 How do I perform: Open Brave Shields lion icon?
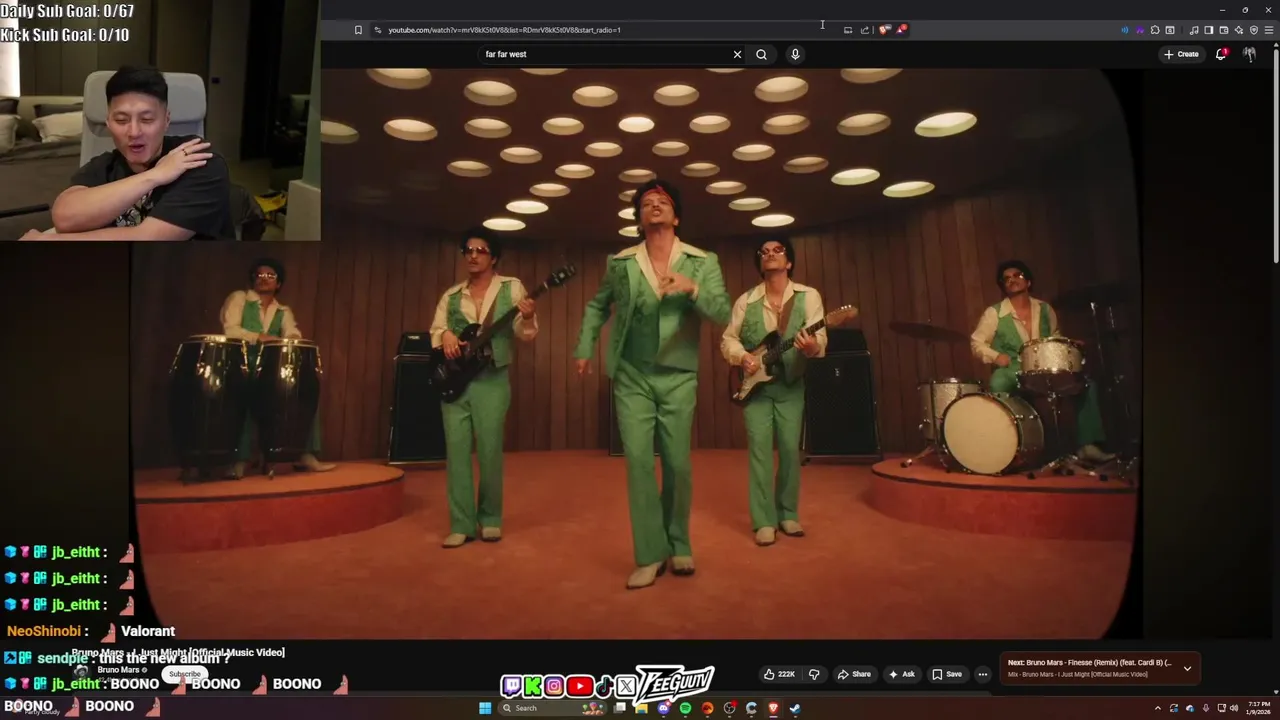(884, 30)
